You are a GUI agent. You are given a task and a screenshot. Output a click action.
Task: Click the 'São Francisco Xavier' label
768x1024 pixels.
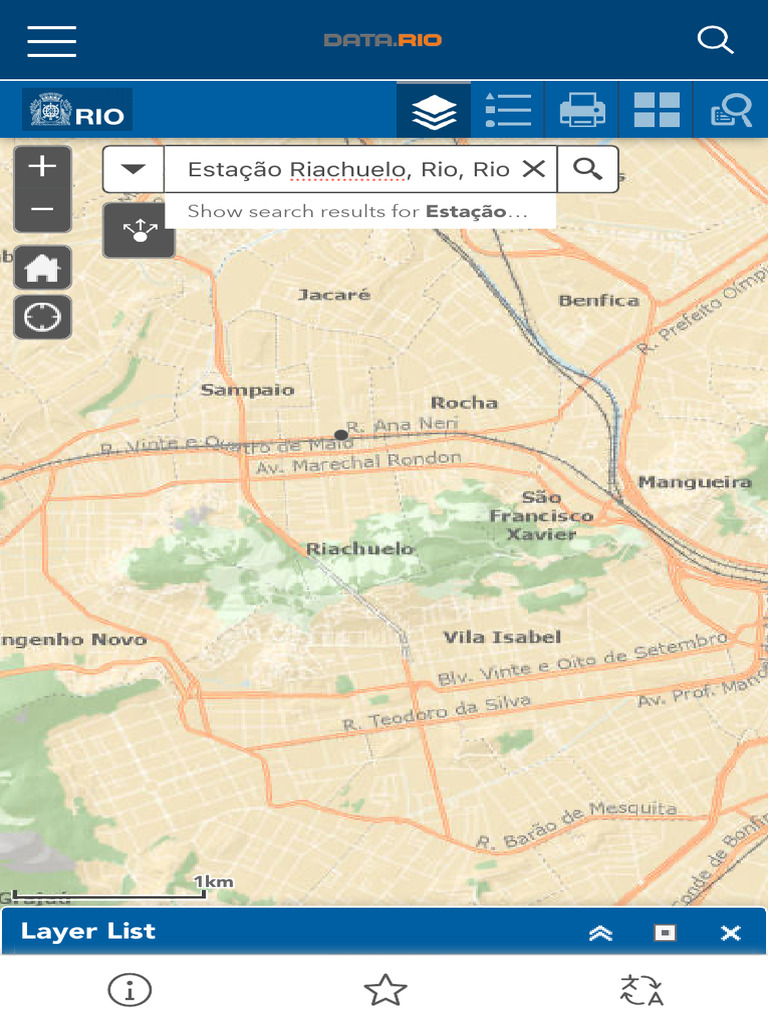541,516
